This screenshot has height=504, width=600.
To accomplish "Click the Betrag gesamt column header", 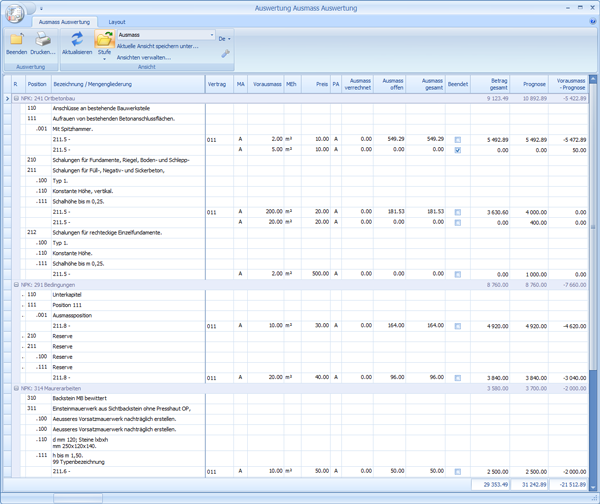I will click(490, 84).
